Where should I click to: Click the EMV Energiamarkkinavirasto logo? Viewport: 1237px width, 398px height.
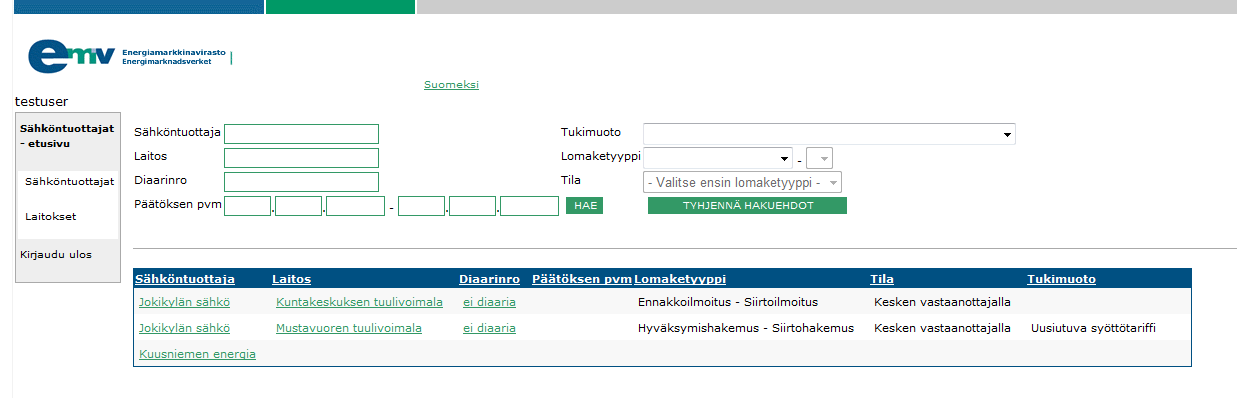pyautogui.click(x=130, y=56)
